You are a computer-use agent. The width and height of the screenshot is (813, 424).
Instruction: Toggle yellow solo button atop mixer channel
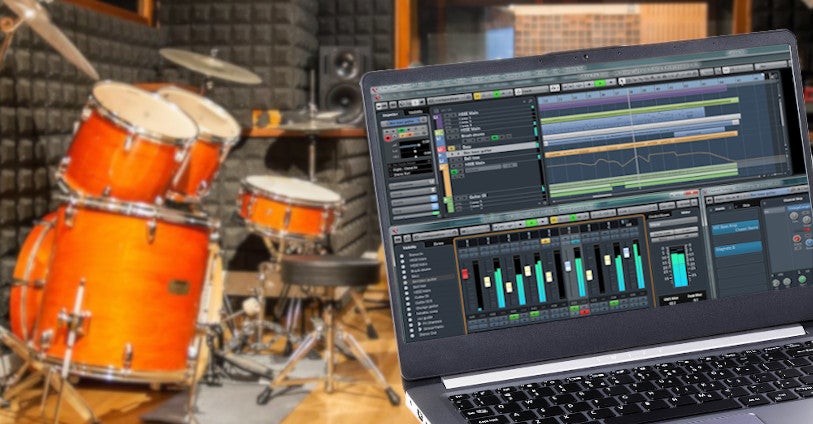(545, 241)
